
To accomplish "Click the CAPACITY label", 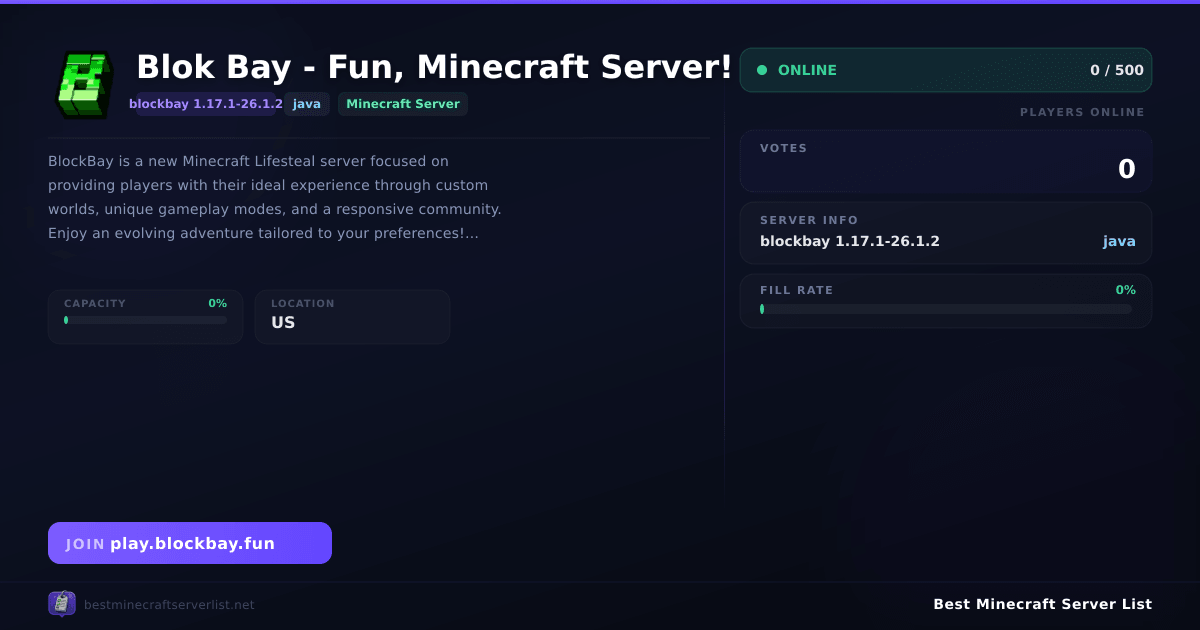I will [95, 303].
